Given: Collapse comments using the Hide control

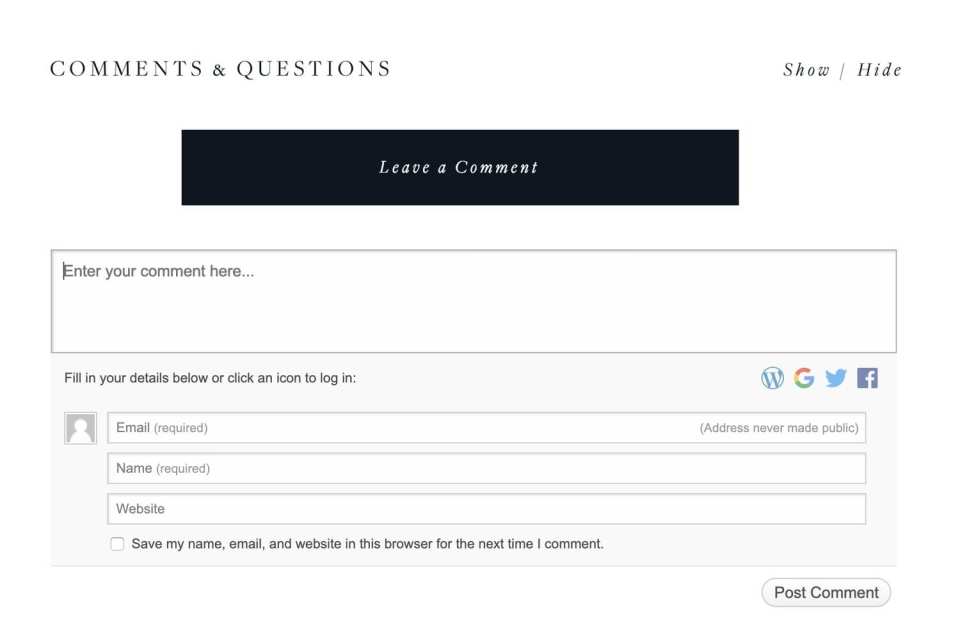Looking at the screenshot, I should coord(881,70).
